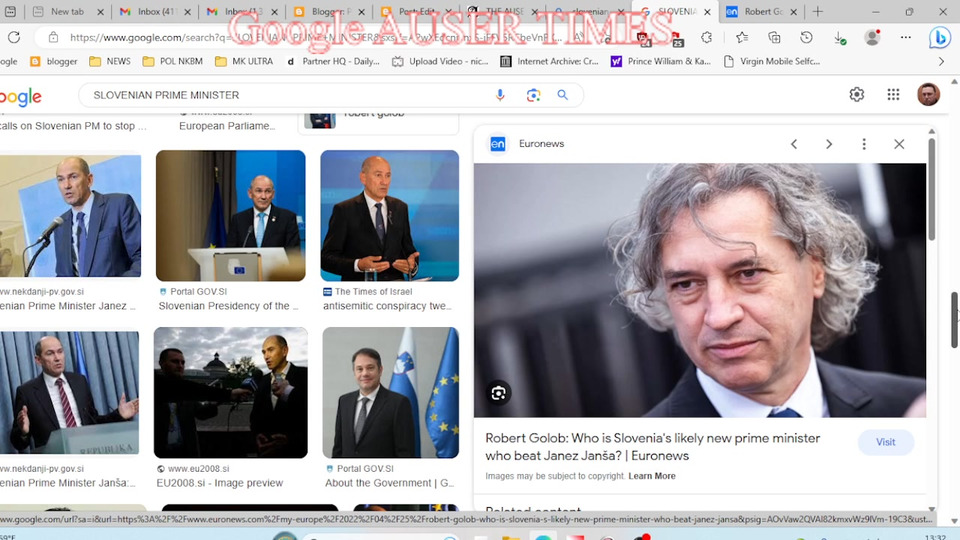Screen dimensions: 960x540
Task: Open antisemitic conspiracy tweet result caption
Action: click(x=387, y=306)
